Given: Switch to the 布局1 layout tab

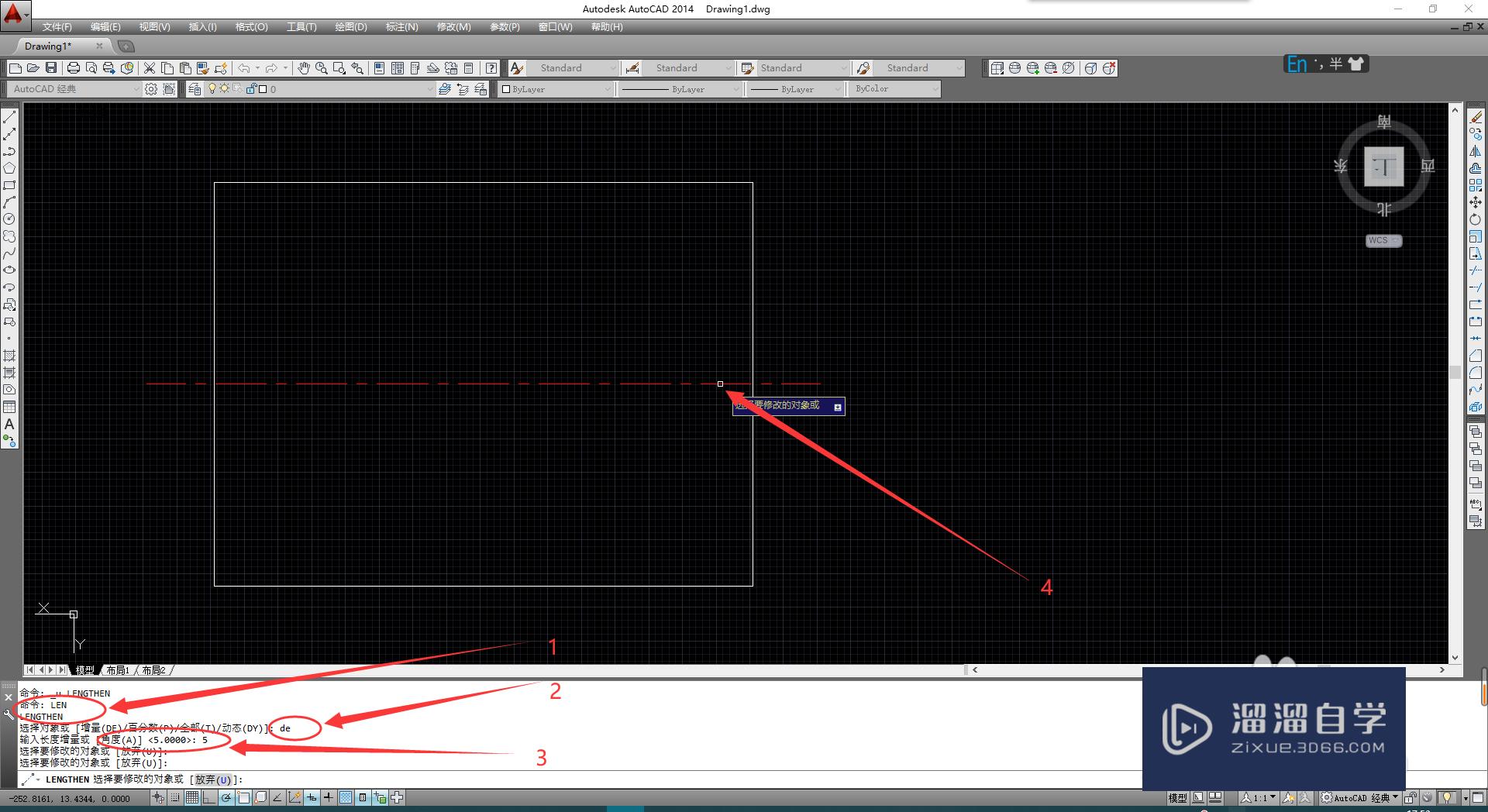Looking at the screenshot, I should (118, 670).
